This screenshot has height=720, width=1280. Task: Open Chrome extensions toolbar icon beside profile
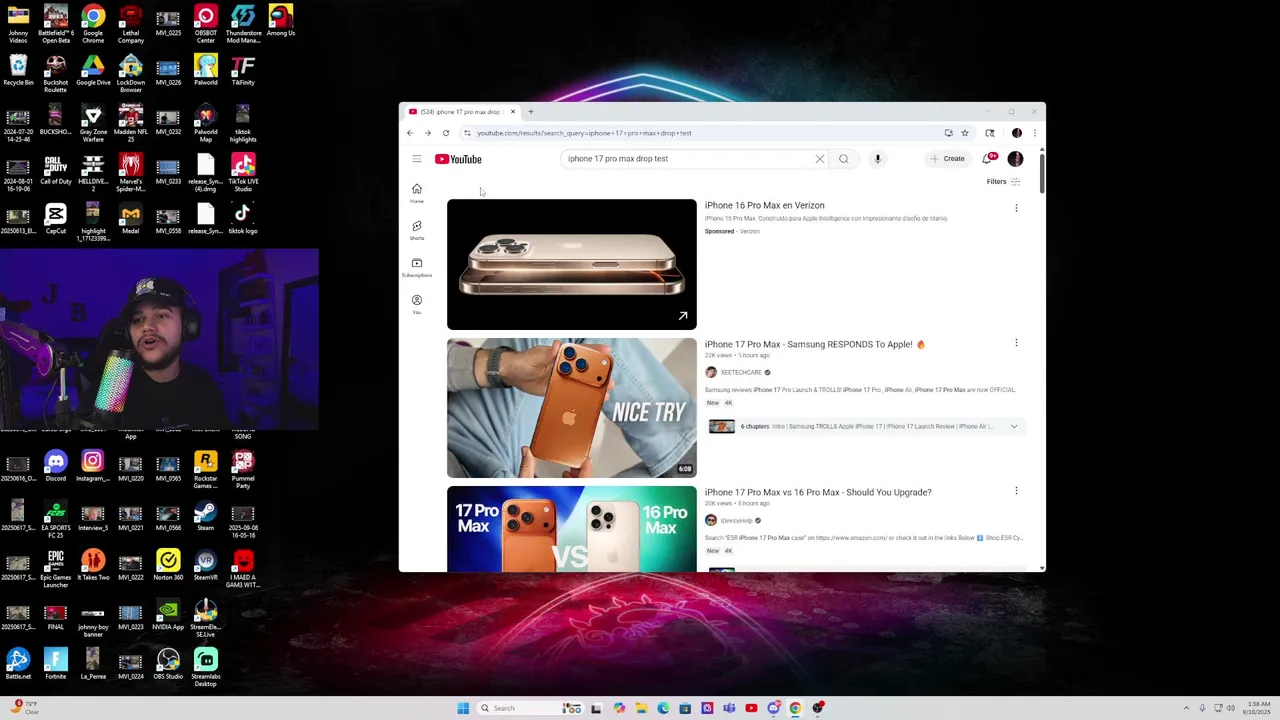click(990, 133)
